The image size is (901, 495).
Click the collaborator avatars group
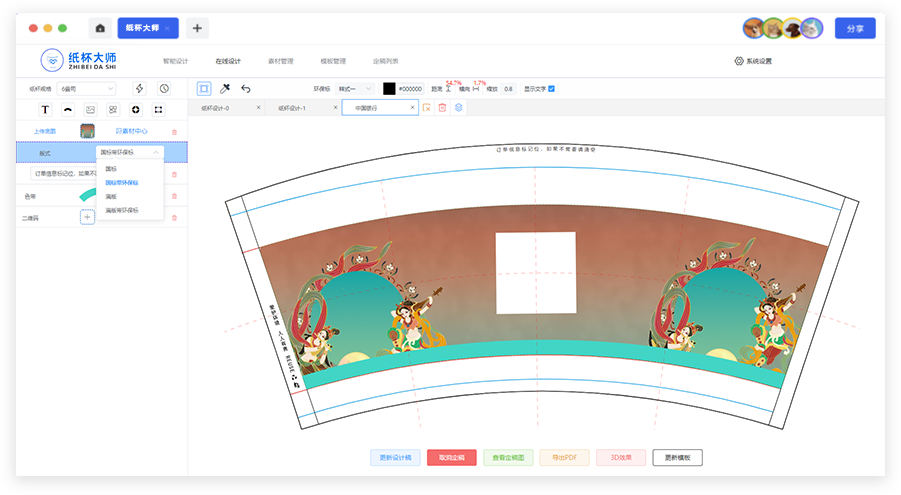click(x=783, y=28)
